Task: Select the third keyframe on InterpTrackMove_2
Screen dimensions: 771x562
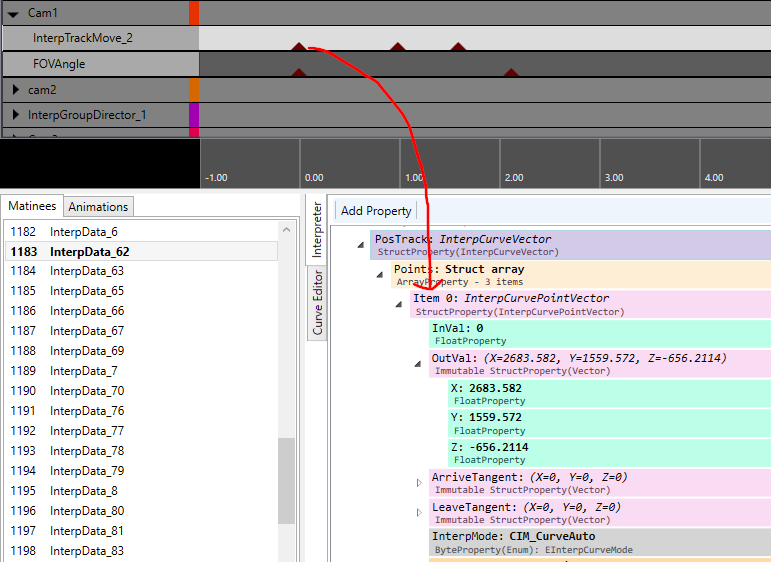Action: click(x=458, y=46)
